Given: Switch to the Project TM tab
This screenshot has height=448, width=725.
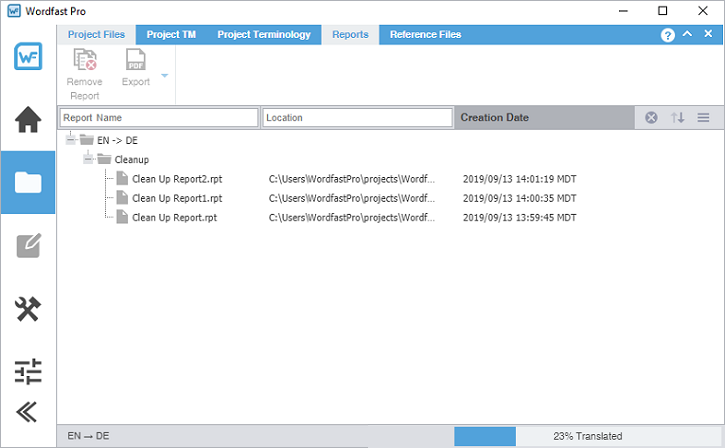Looking at the screenshot, I should point(171,34).
